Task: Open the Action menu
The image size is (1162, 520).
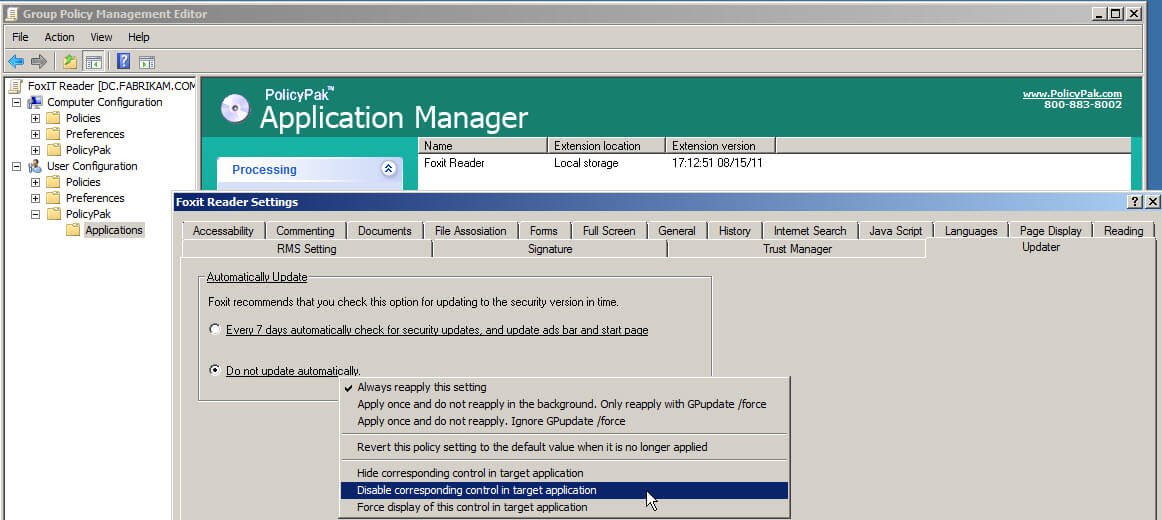Action: pos(59,37)
